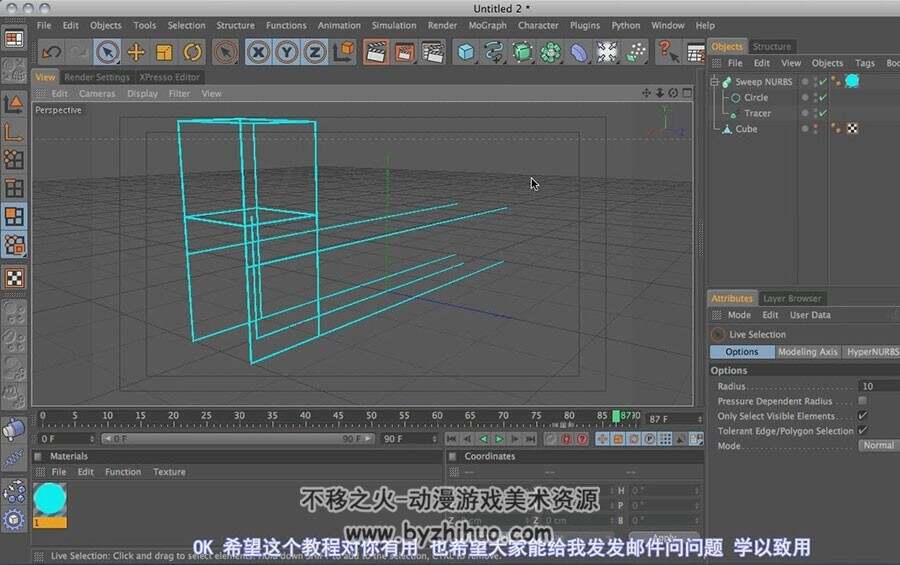
Task: Go to start of animation button
Action: click(x=452, y=439)
